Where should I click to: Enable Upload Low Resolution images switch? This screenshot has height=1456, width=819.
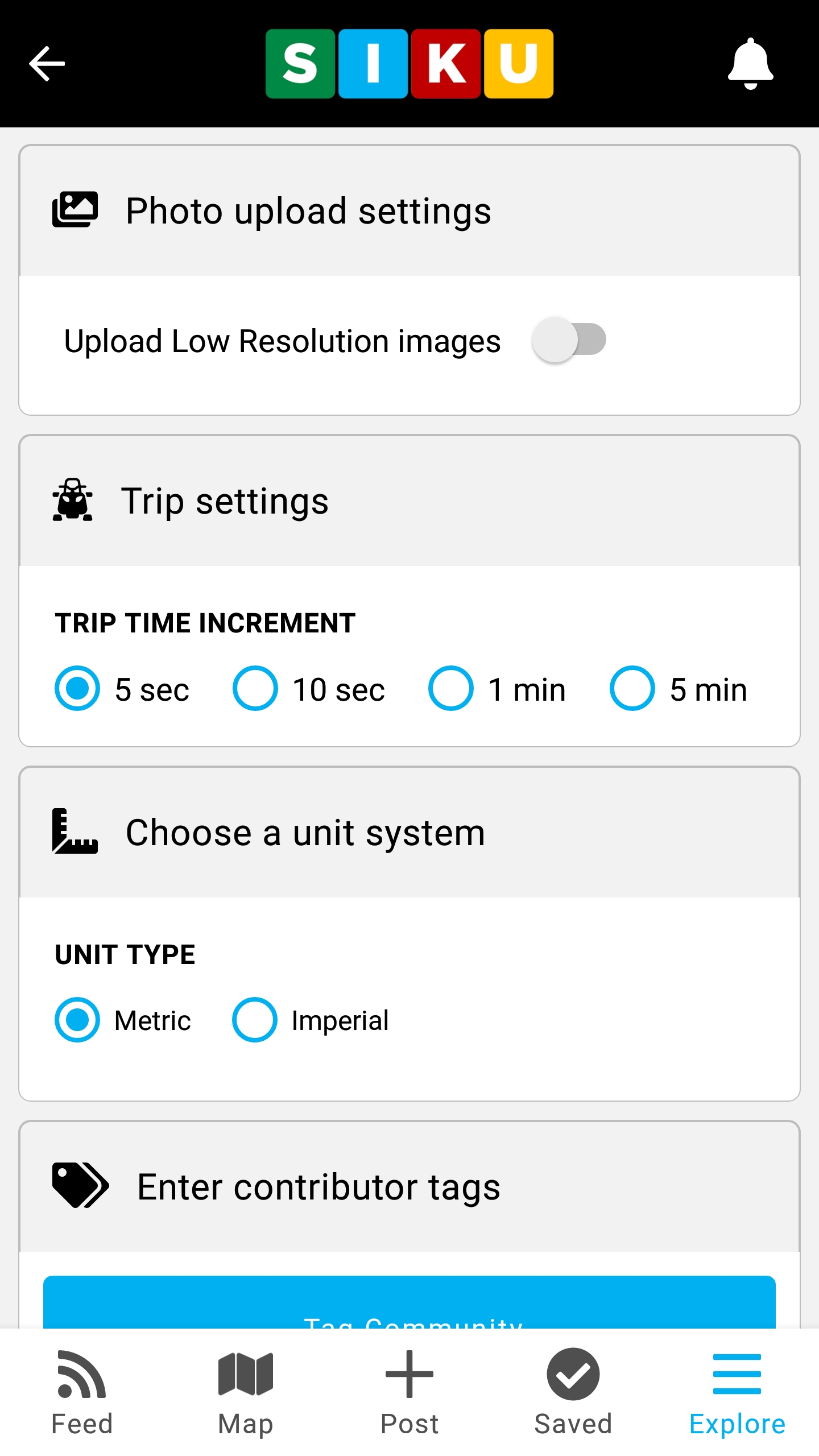tap(569, 340)
